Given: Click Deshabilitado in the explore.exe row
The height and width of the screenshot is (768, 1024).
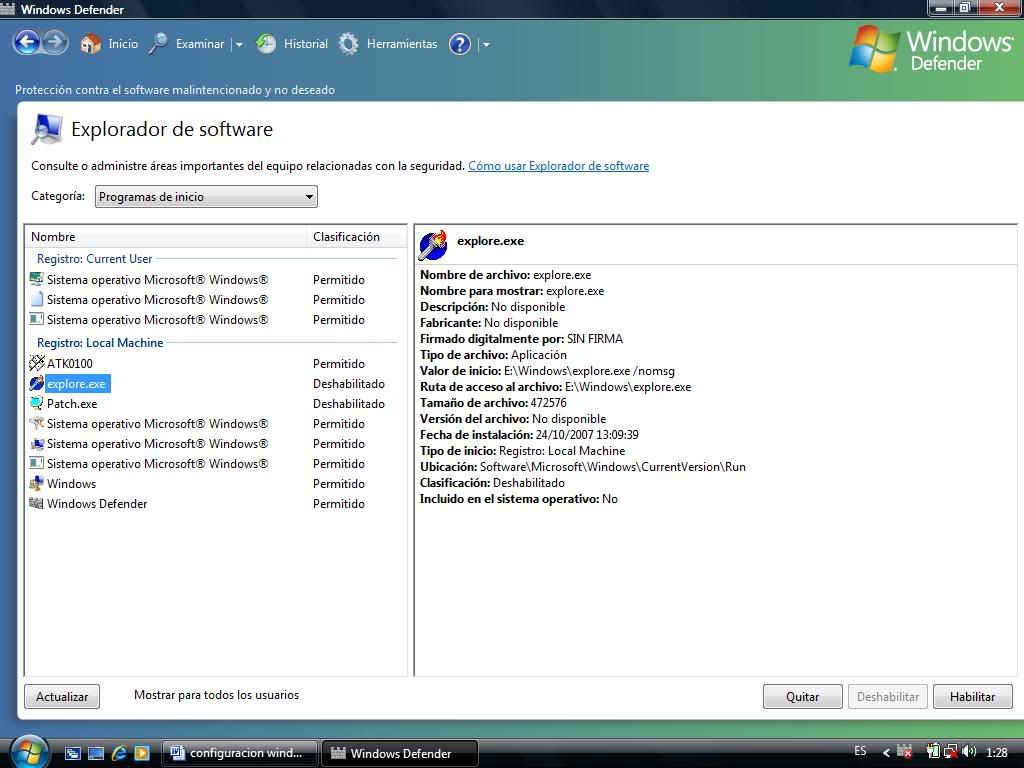Looking at the screenshot, I should [349, 384].
